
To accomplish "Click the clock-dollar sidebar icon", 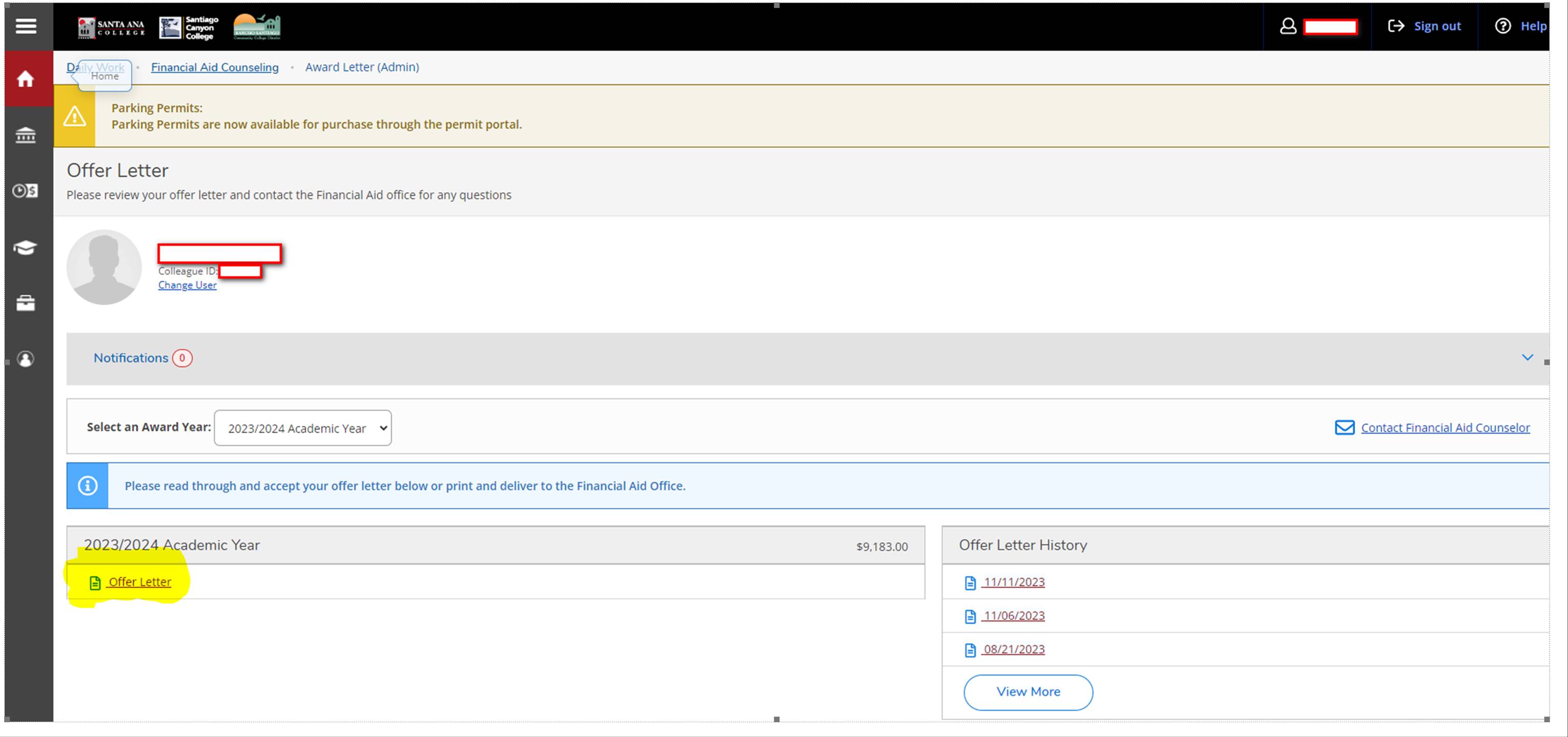I will point(26,191).
